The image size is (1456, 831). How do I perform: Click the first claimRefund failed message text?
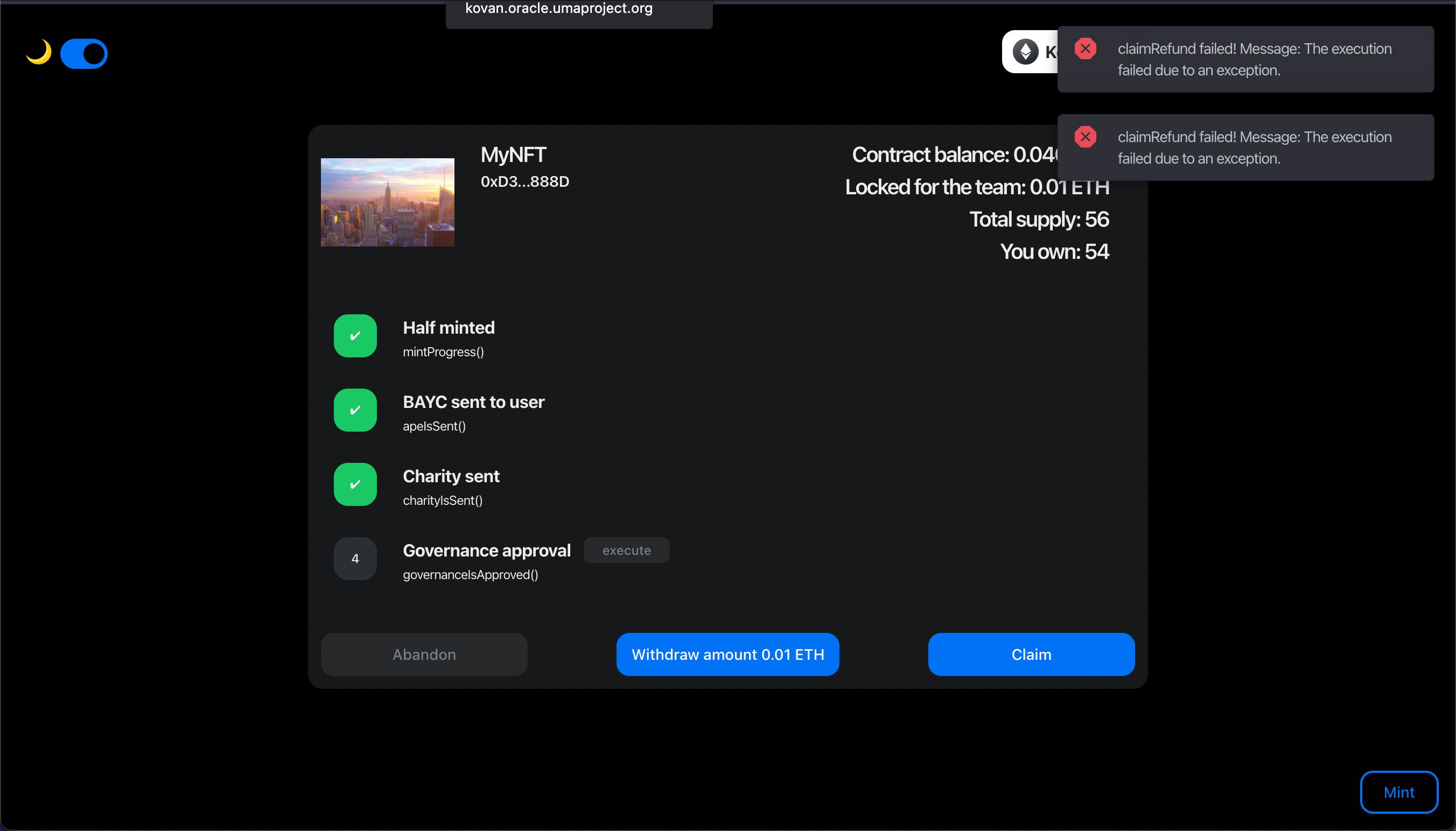(1255, 59)
